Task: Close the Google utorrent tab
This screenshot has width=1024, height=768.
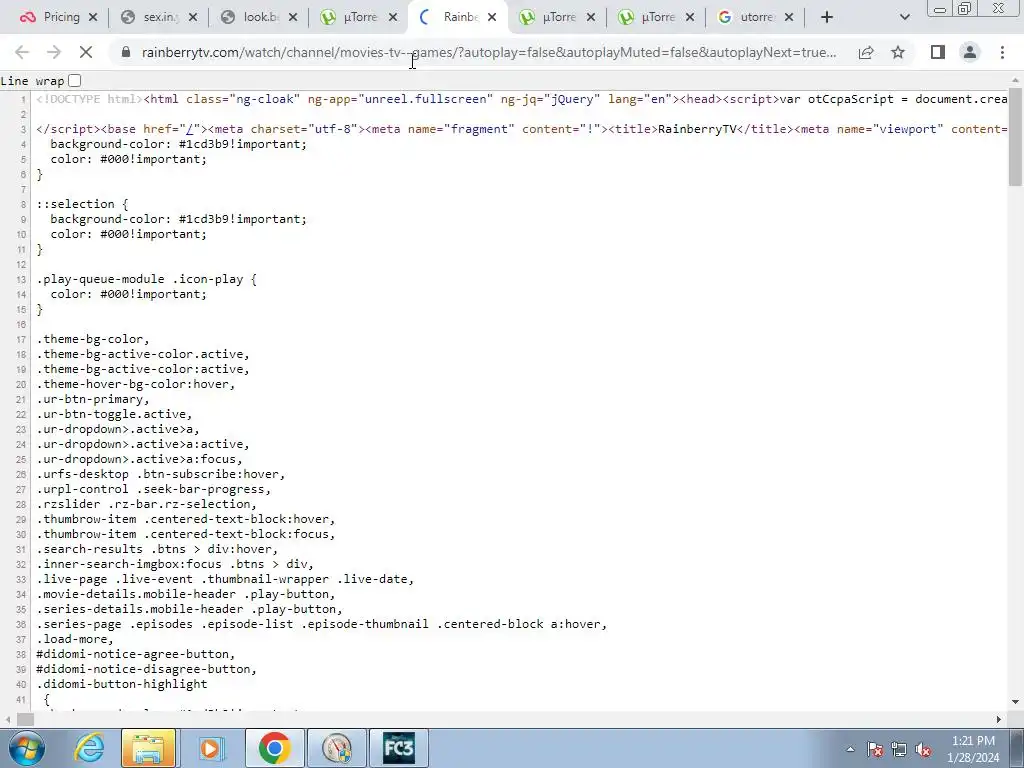Action: tap(789, 18)
